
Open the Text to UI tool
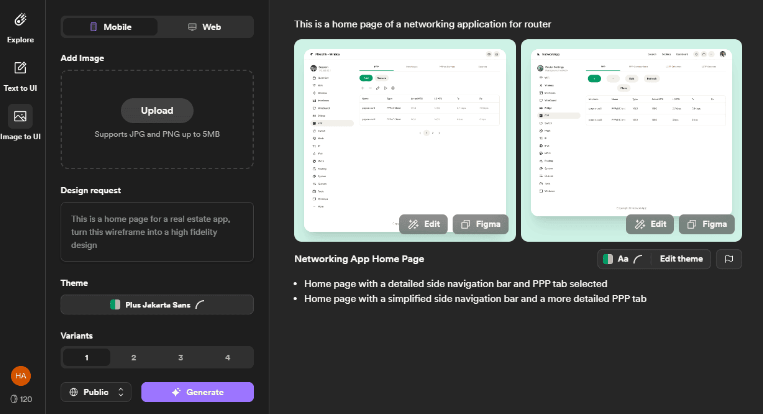[x=20, y=76]
